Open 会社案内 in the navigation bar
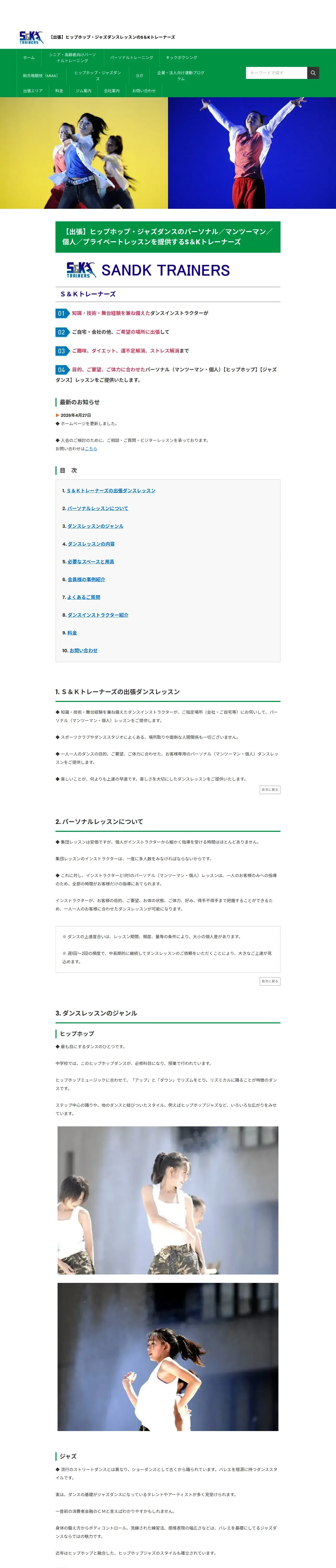 111,91
